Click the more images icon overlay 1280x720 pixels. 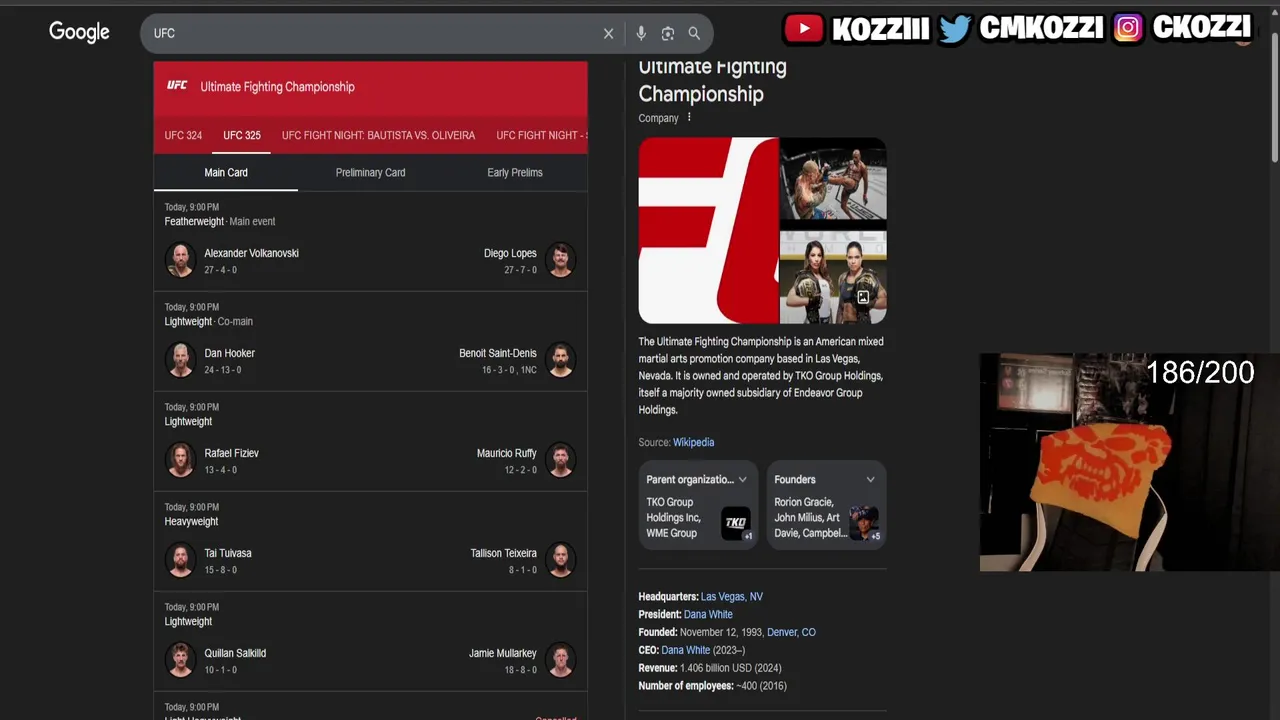pos(863,297)
